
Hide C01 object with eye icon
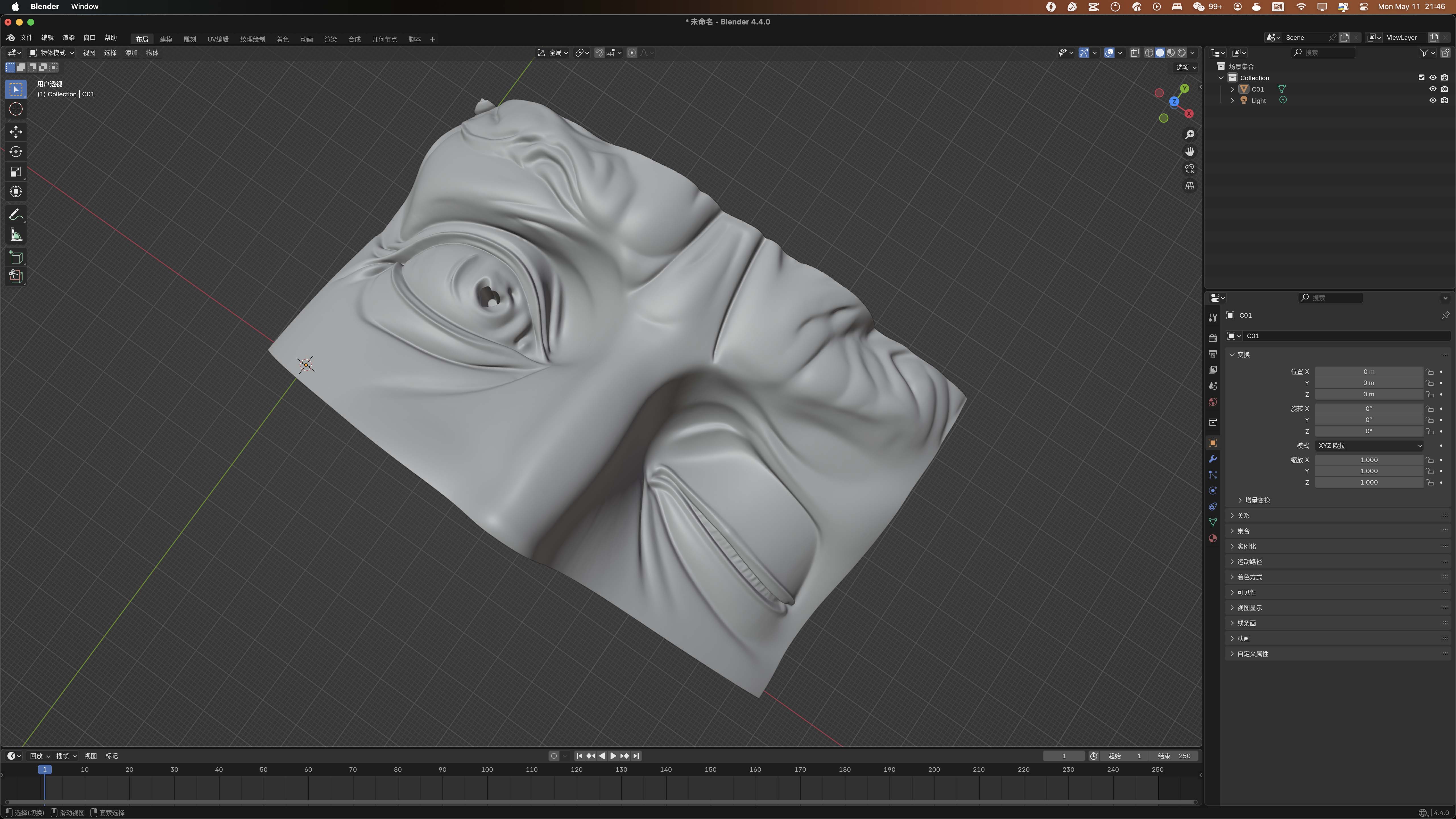[x=1433, y=89]
